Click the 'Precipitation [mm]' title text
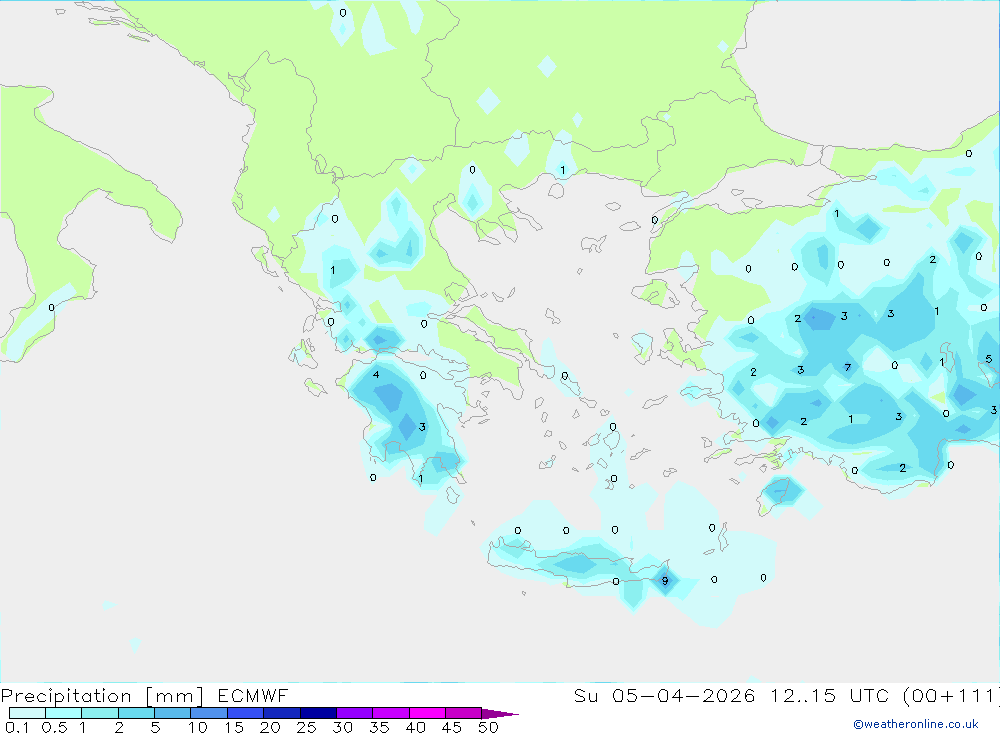 102,696
